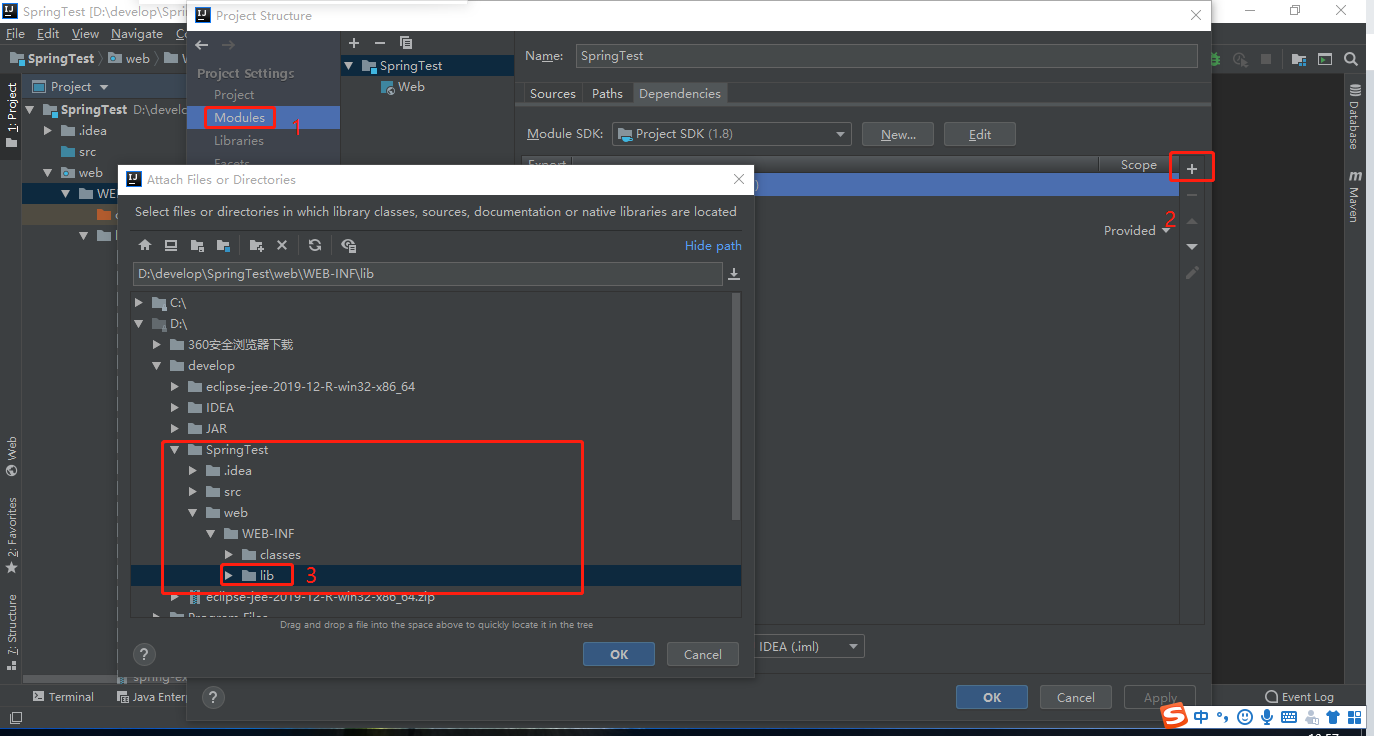Viewport: 1374px width, 736px height.
Task: Click the stop square icon in IDE toolbar
Action: (x=1266, y=59)
